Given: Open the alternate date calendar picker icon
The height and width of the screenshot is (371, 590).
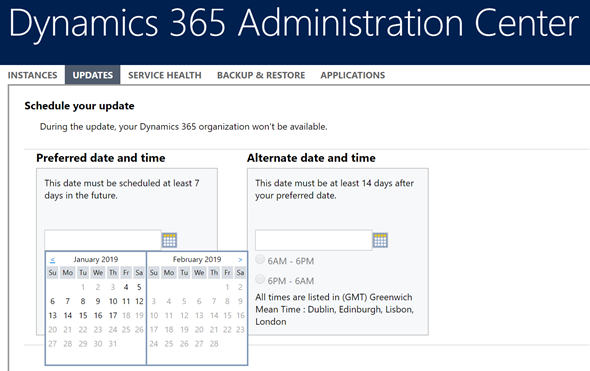Looking at the screenshot, I should (380, 240).
